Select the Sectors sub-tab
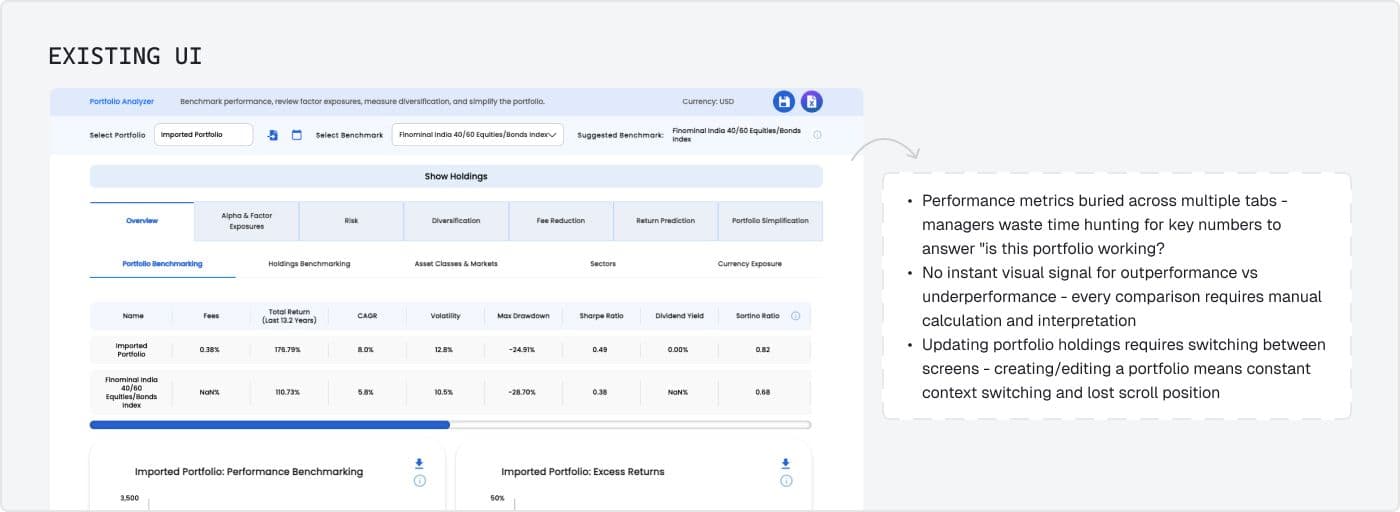This screenshot has height=512, width=1400. tap(603, 264)
